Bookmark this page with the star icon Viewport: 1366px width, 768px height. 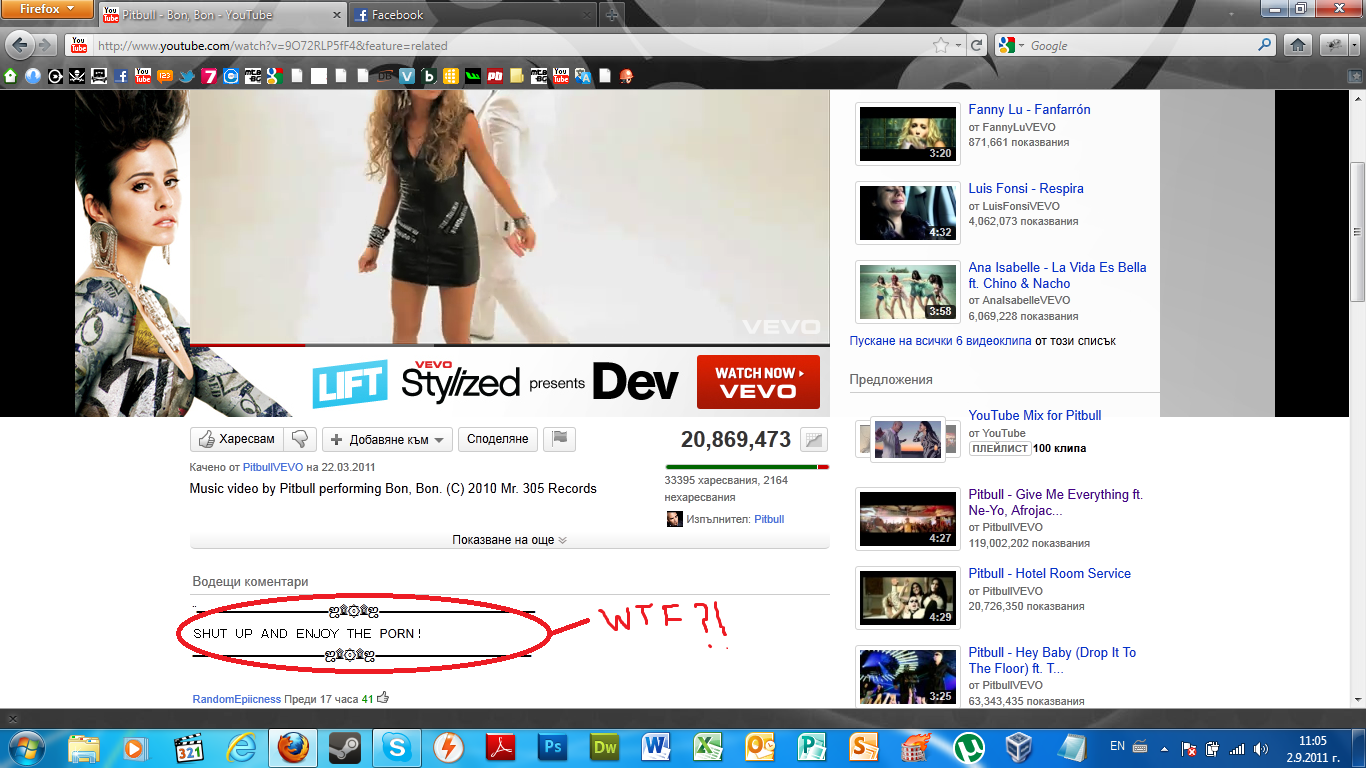(940, 46)
